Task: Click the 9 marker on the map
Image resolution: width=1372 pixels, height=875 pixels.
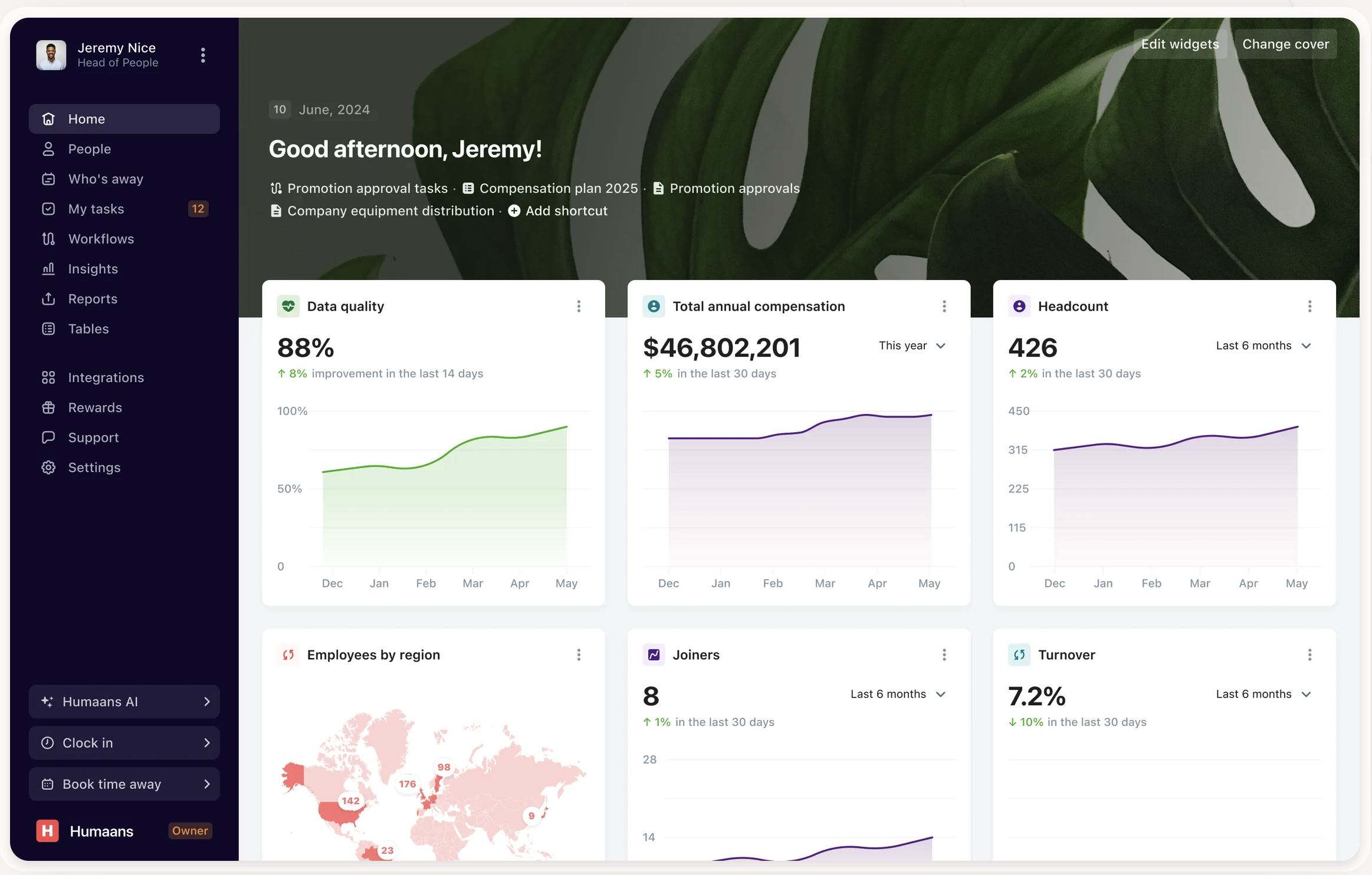Action: click(531, 816)
